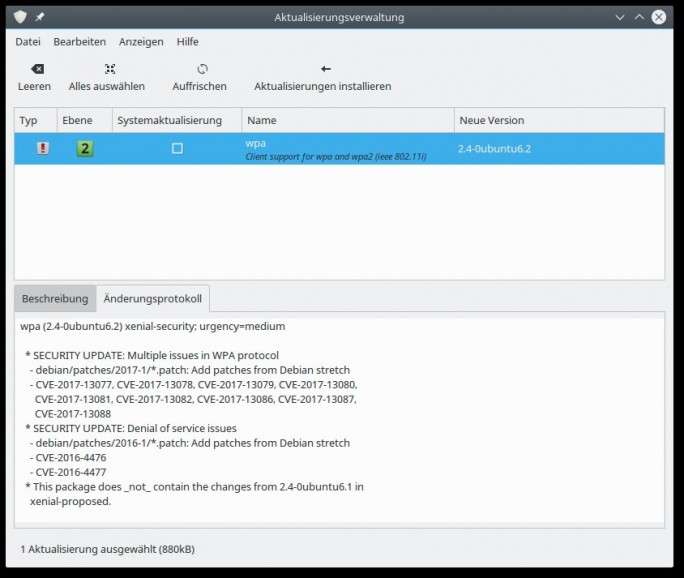Sort by the Name column header
The width and height of the screenshot is (684, 578).
coord(348,120)
